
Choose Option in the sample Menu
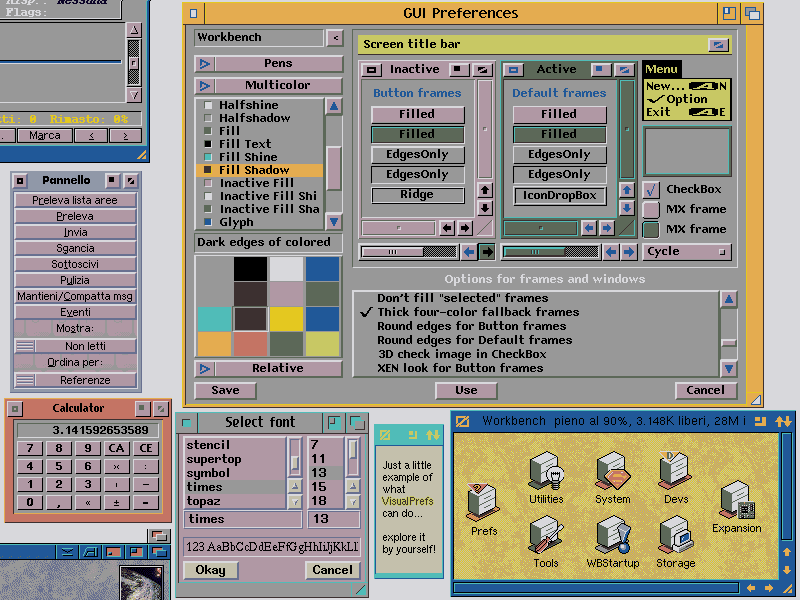pos(686,99)
